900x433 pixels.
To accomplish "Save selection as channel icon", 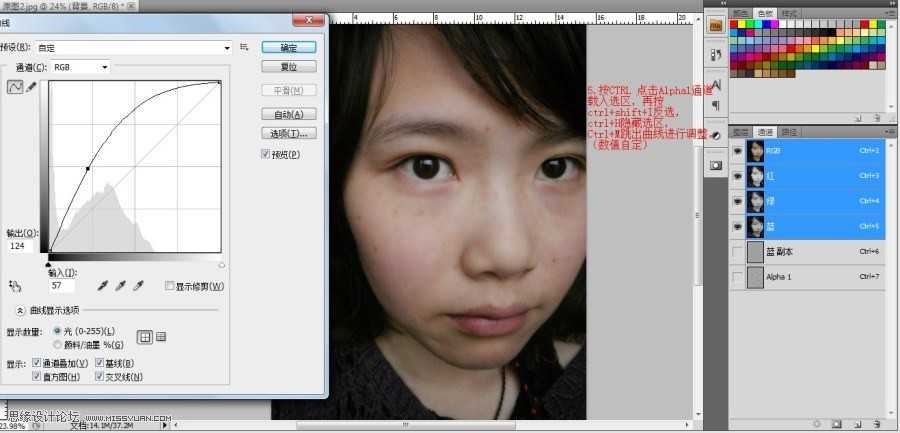I will (x=836, y=424).
